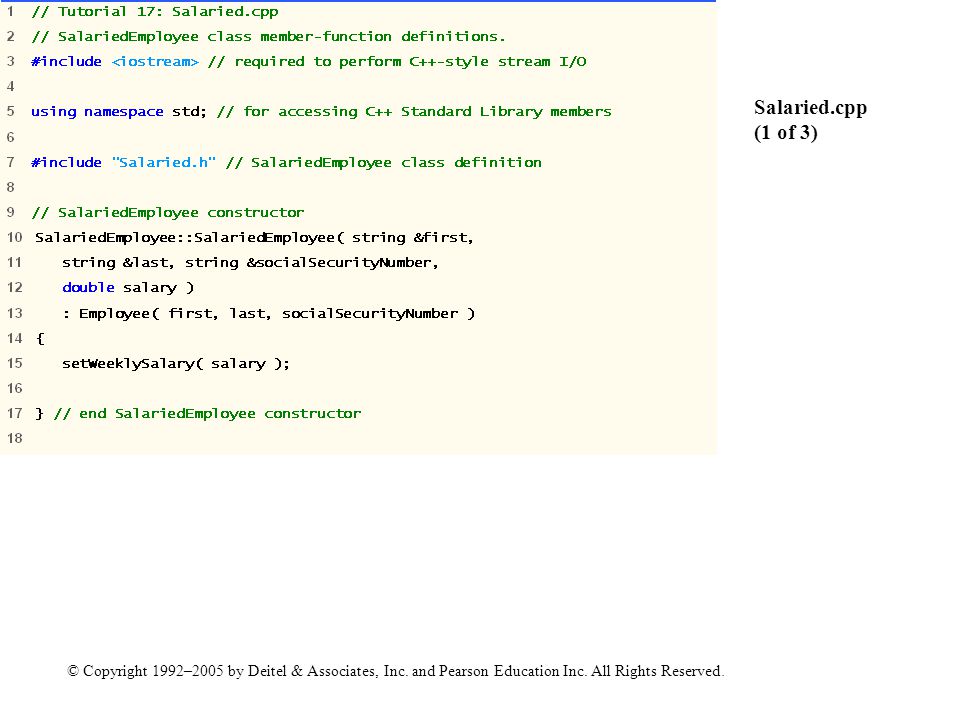Screen dimensions: 960x720
Task: Click "std;" on line 5
Action: click(189, 112)
